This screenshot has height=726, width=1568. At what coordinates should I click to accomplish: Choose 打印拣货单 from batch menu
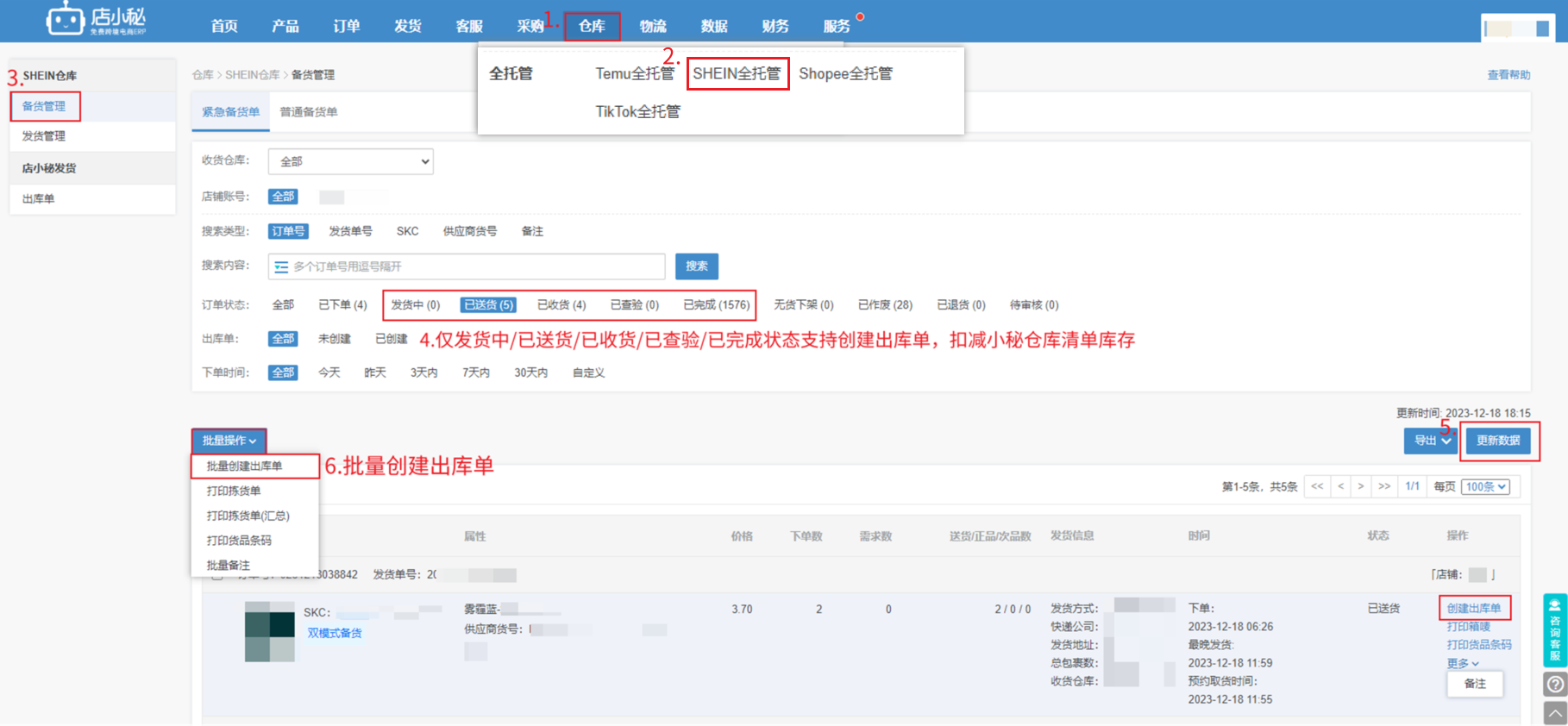(x=234, y=491)
